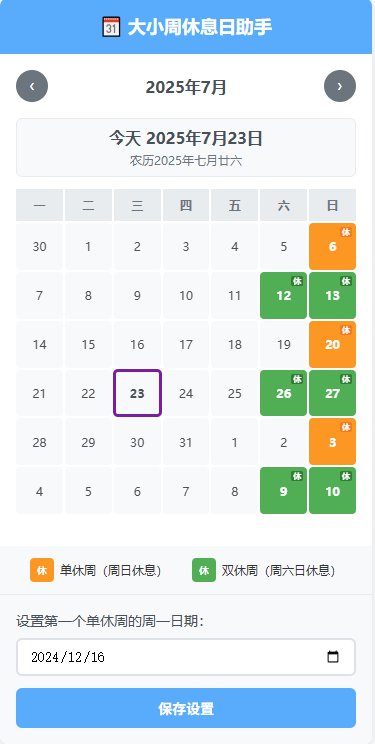Select green rest day August 9
375x744 pixels.
[283, 491]
